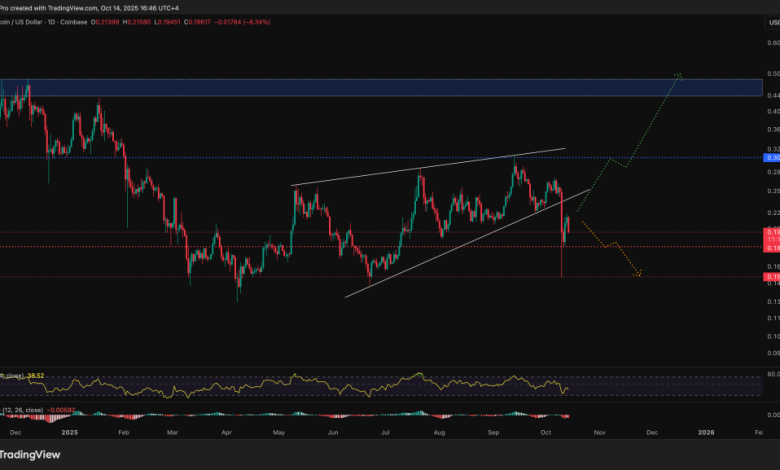Click the blue 0.30 price label on axis
The width and height of the screenshot is (780, 470).
point(772,158)
